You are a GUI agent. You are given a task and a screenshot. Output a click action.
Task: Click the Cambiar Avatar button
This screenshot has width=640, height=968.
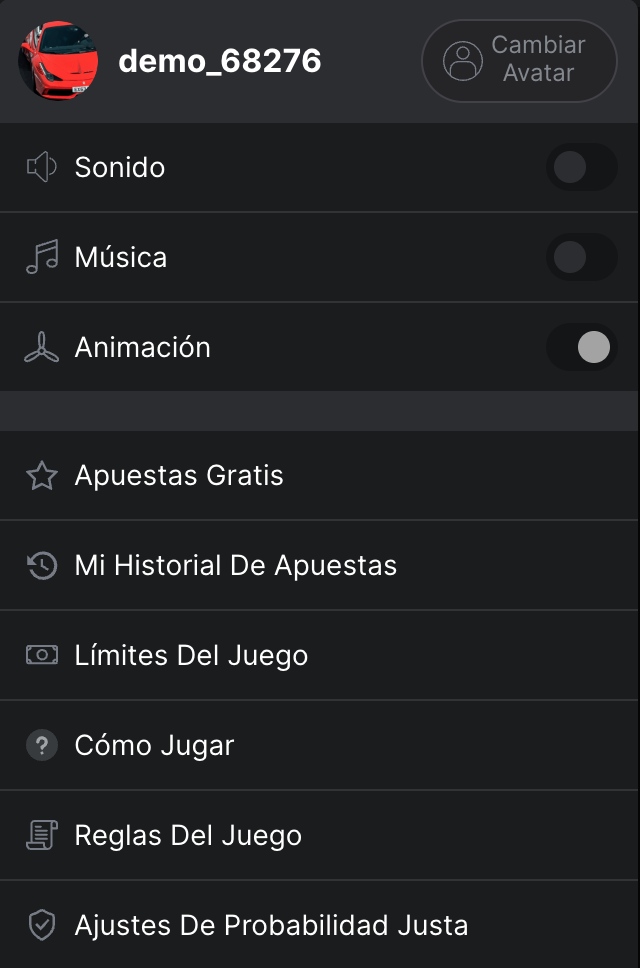tap(519, 60)
